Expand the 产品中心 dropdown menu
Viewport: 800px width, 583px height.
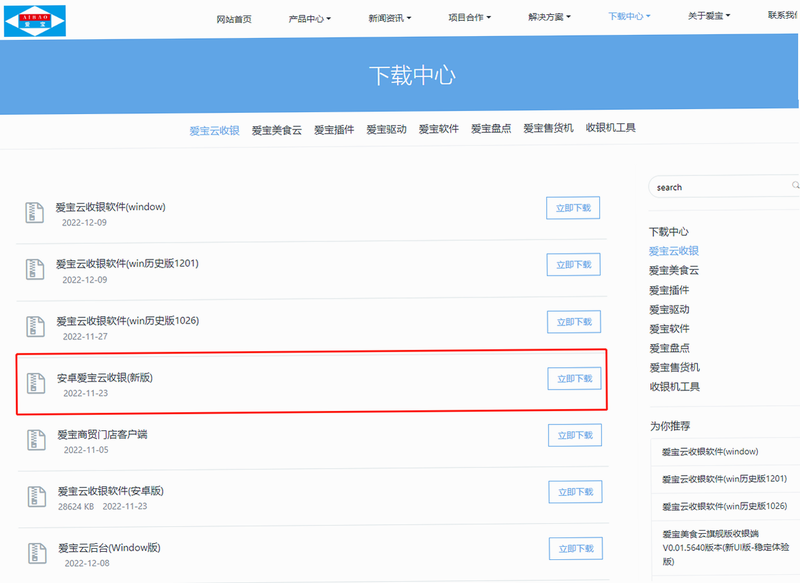click(x=310, y=19)
